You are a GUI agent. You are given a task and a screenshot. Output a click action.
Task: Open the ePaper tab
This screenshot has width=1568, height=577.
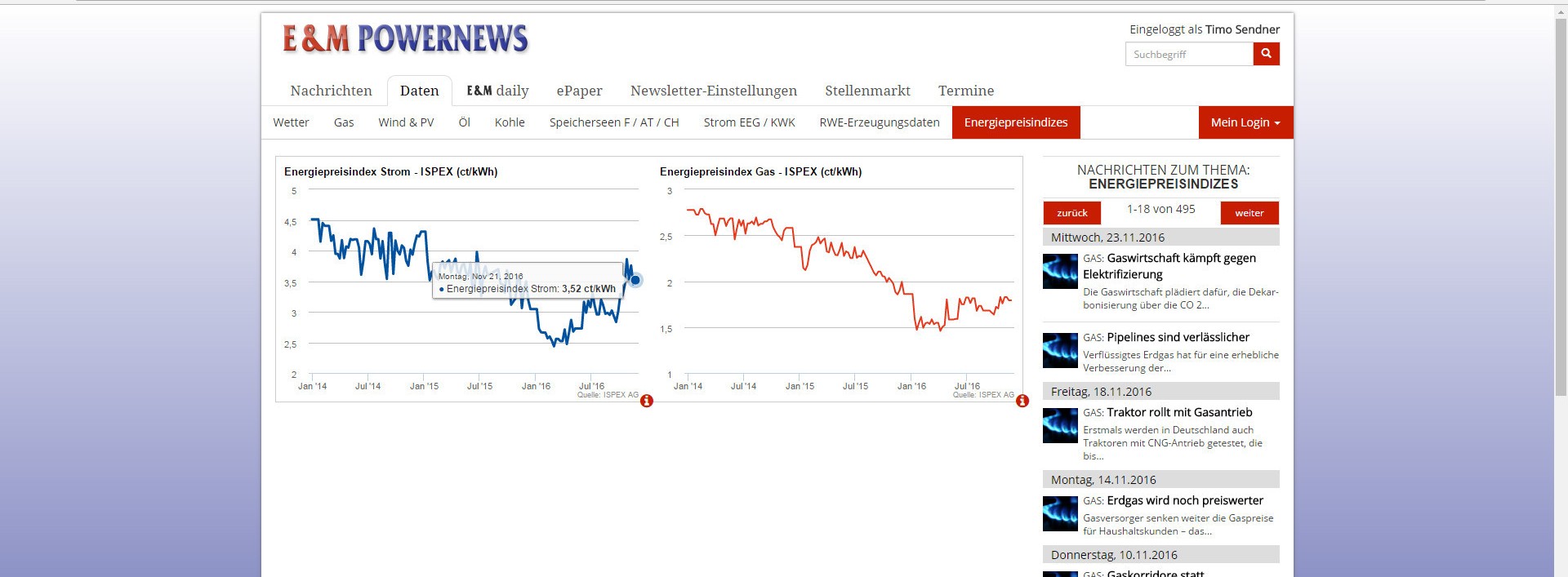[579, 91]
